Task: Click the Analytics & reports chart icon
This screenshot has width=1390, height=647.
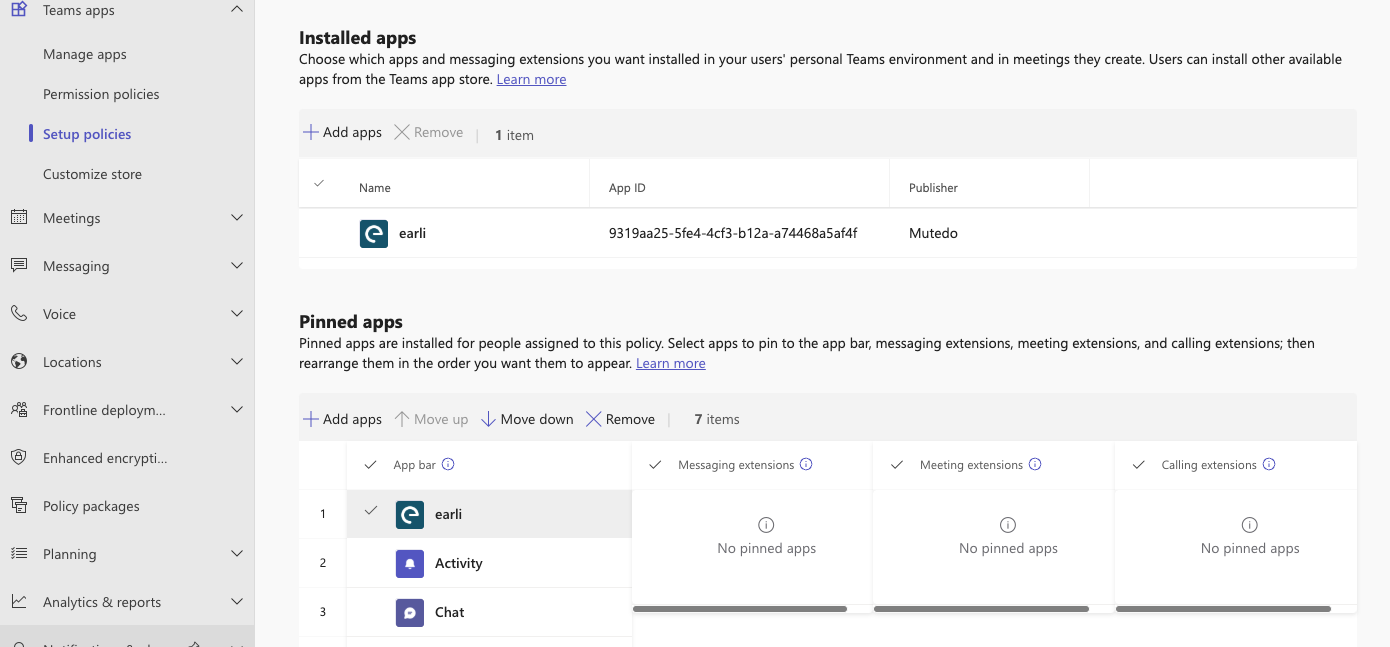Action: point(19,602)
